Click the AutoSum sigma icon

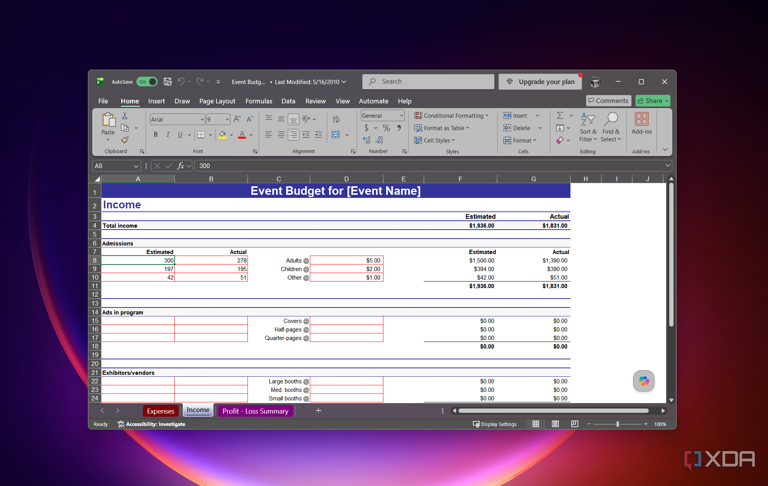coord(560,116)
